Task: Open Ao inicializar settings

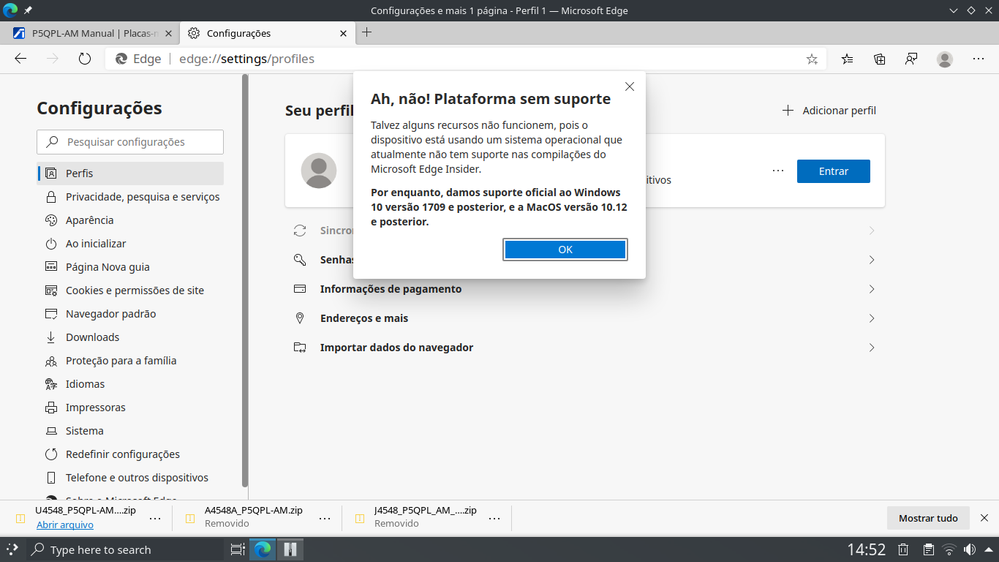Action: pos(130,243)
